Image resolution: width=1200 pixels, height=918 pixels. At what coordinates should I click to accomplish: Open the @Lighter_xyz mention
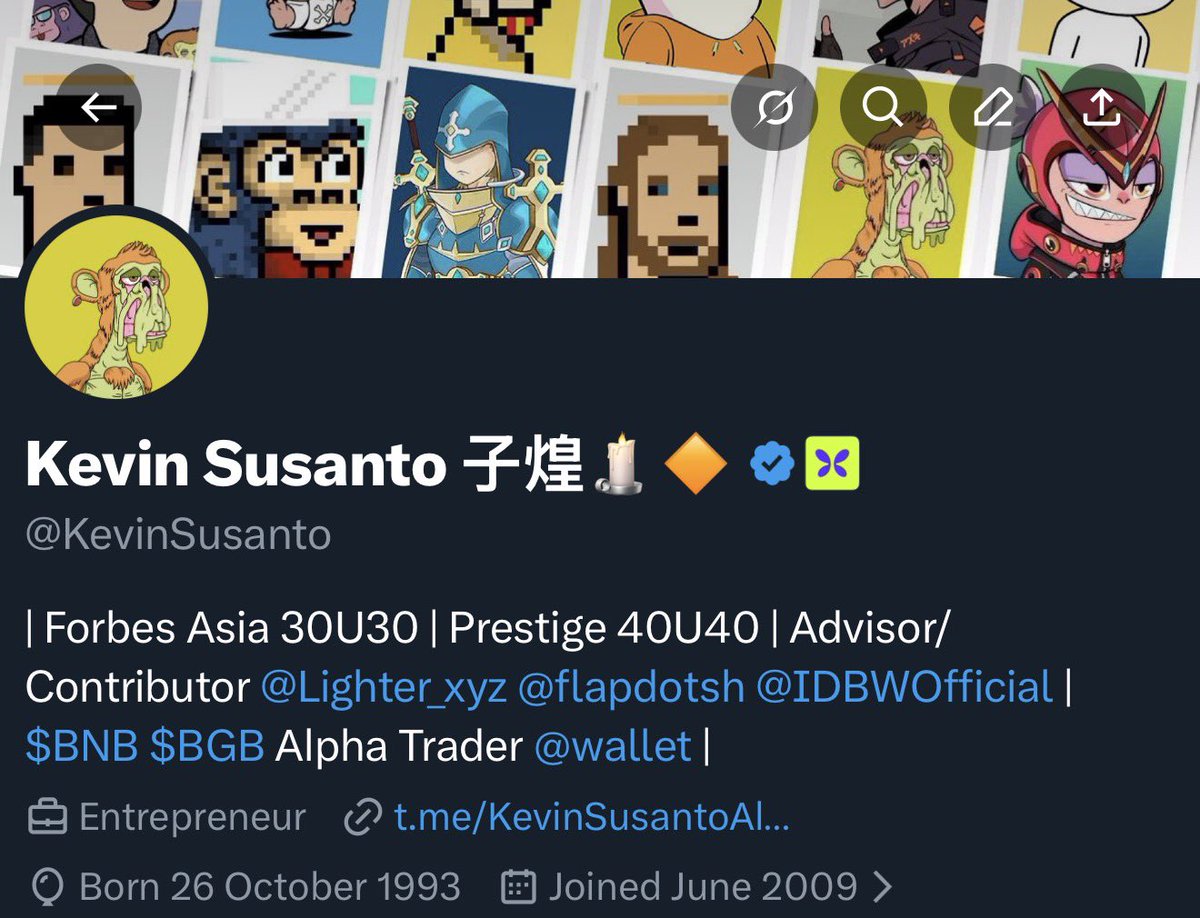tap(384, 688)
